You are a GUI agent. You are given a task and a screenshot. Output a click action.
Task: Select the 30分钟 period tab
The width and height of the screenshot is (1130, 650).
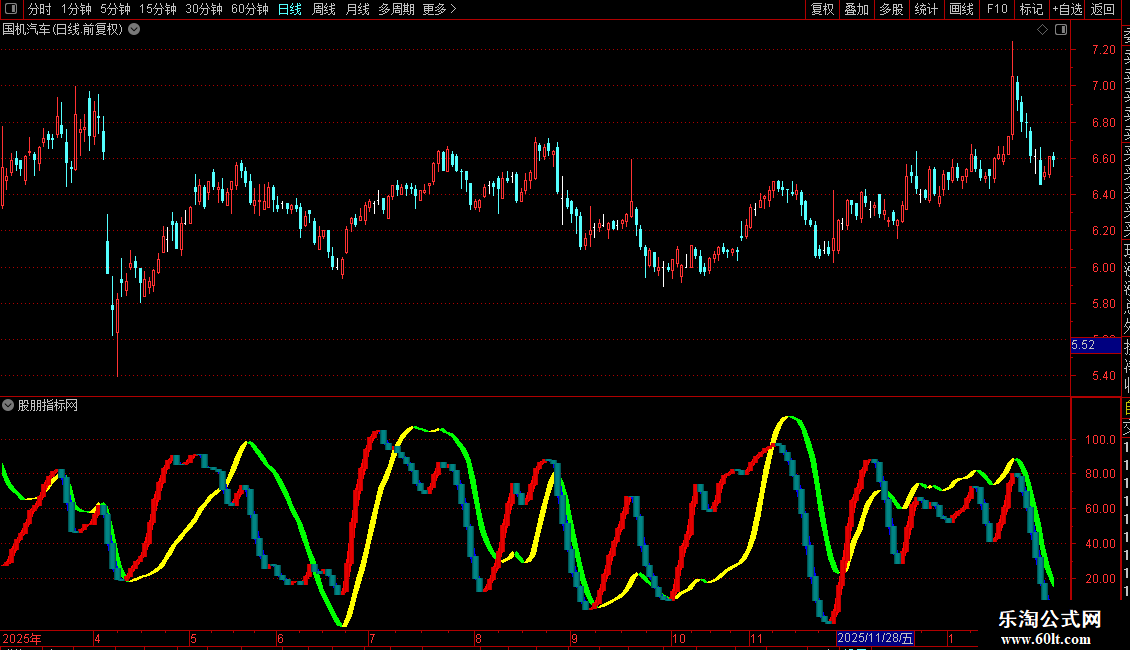204,9
